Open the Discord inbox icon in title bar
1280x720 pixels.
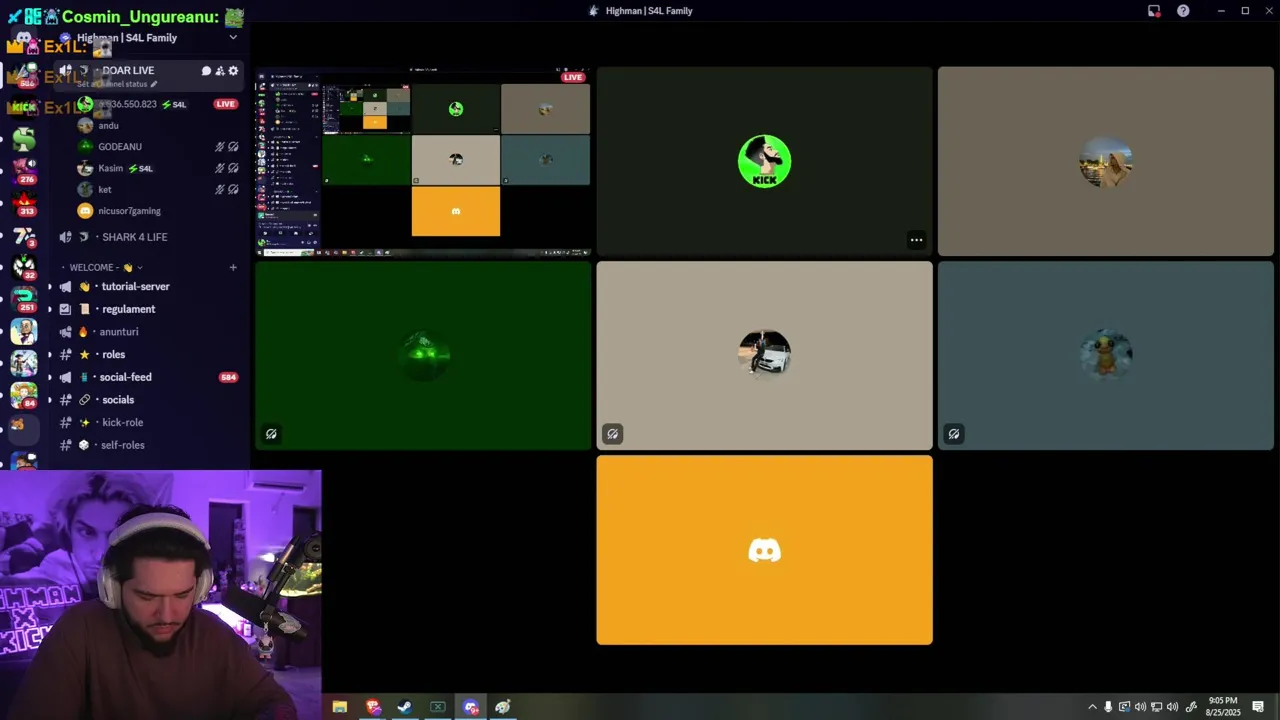[x=1154, y=11]
